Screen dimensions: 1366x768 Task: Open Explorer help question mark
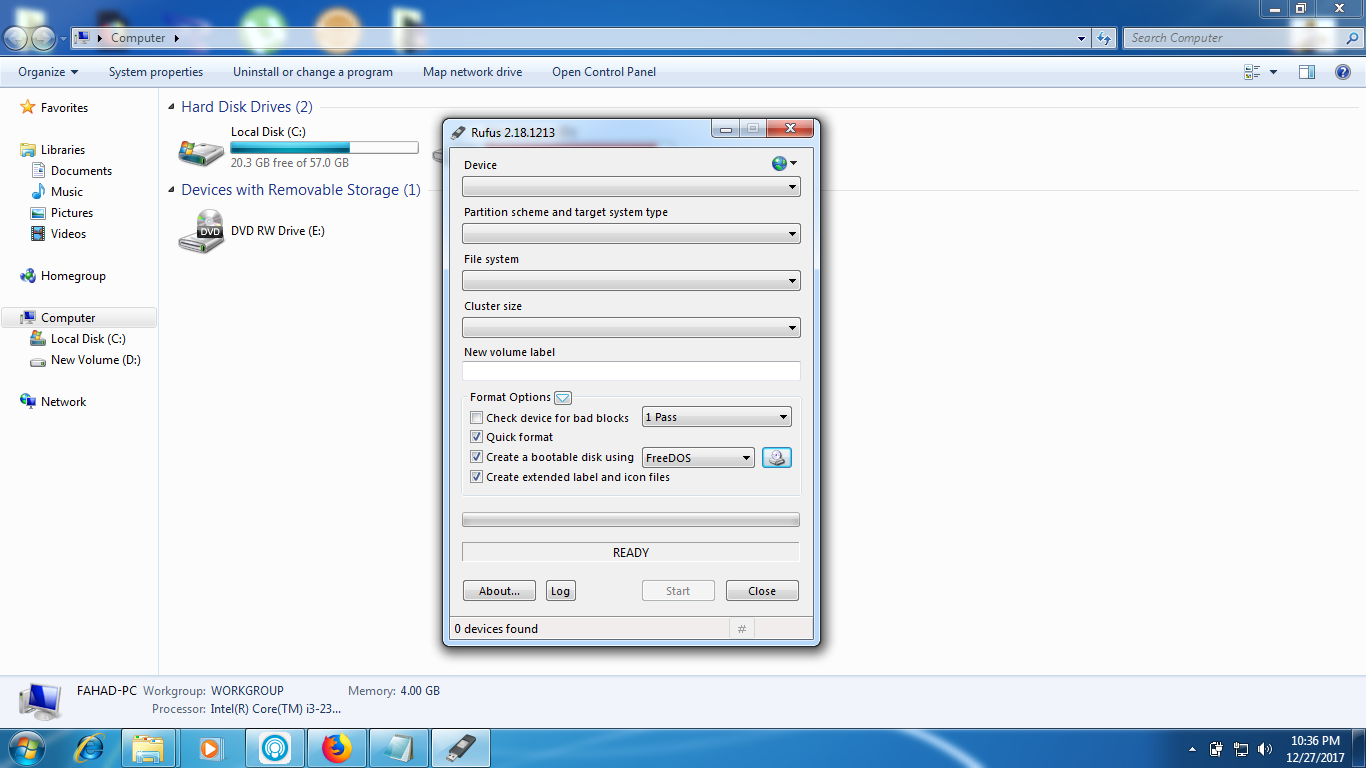click(1343, 72)
